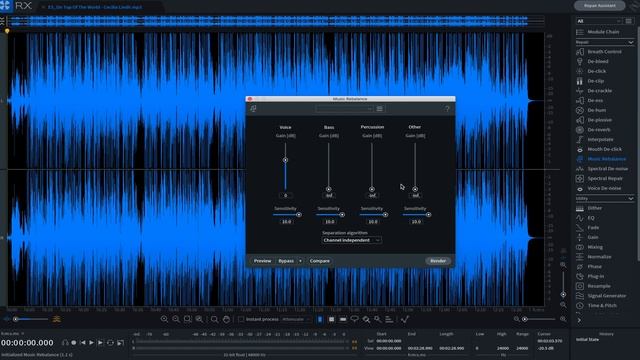Click the Bypass button

pyautogui.click(x=286, y=261)
